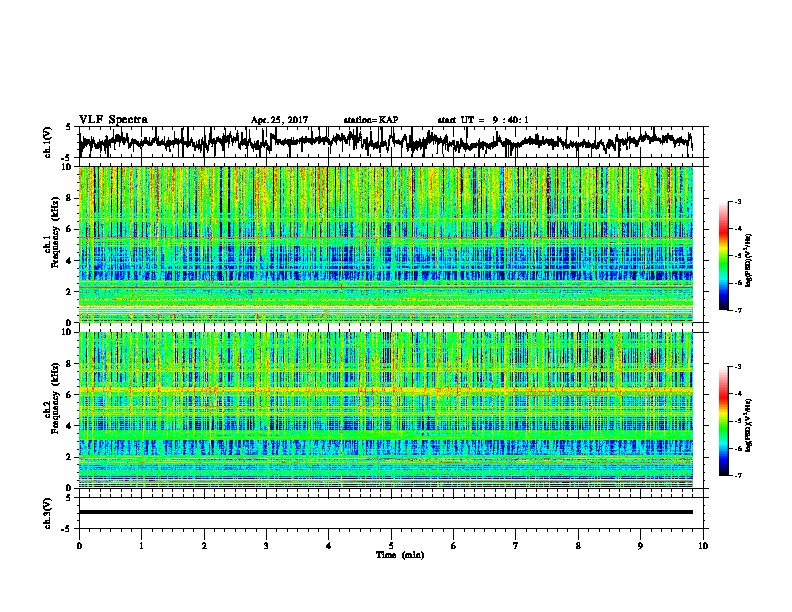
Task: Click time axis tick label '8'
Action: point(578,546)
